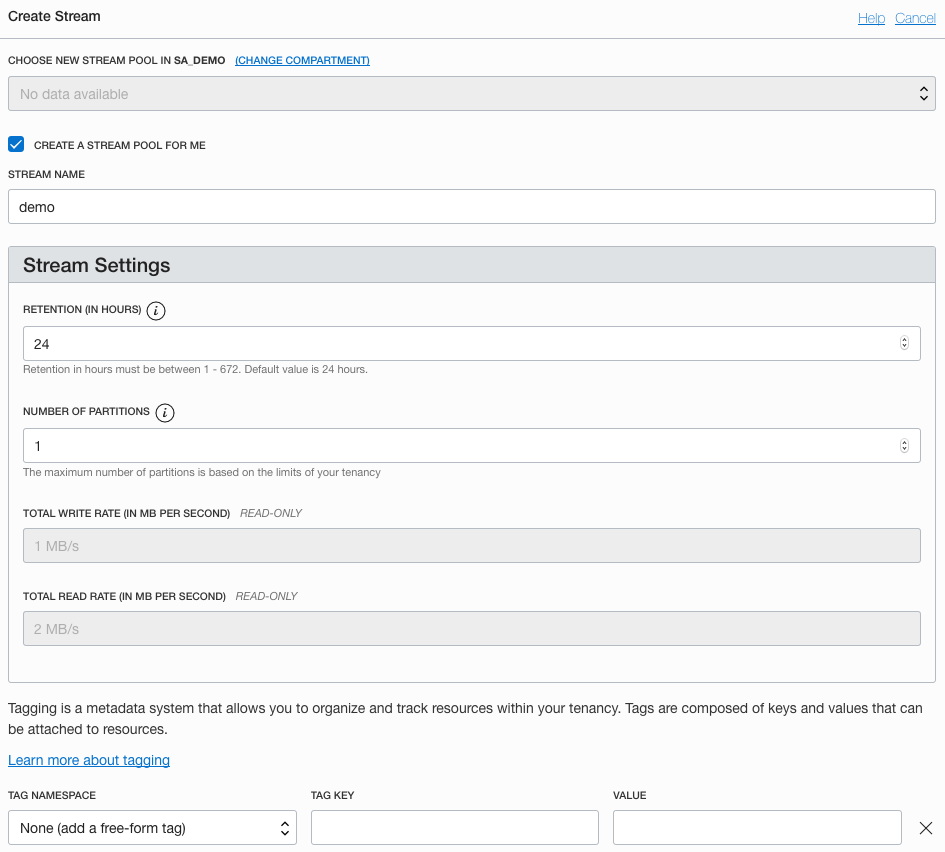Cancel the Create Stream dialog
This screenshot has height=852, width=945.
point(915,18)
